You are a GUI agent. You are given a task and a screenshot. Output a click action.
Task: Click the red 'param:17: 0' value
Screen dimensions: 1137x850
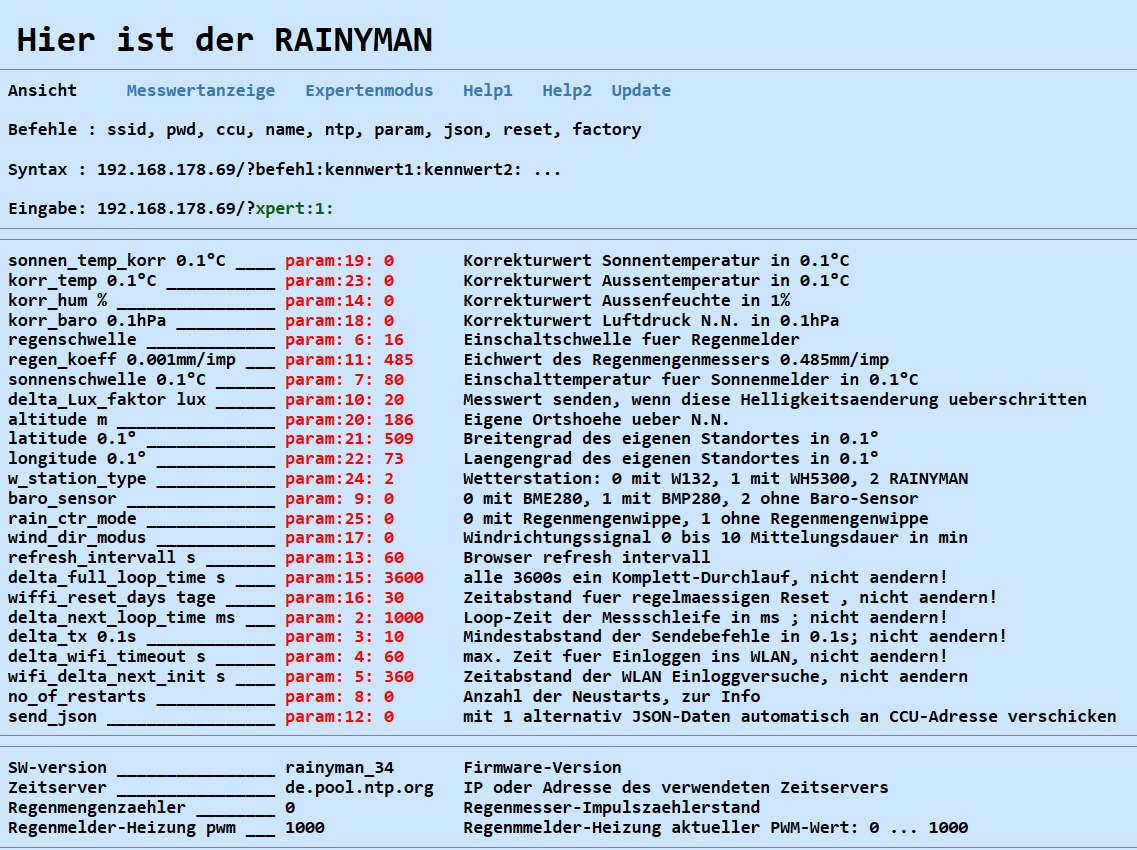pos(339,537)
